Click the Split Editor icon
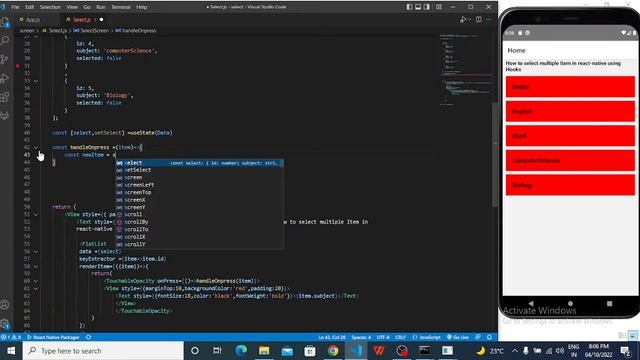The image size is (640, 360). (479, 19)
